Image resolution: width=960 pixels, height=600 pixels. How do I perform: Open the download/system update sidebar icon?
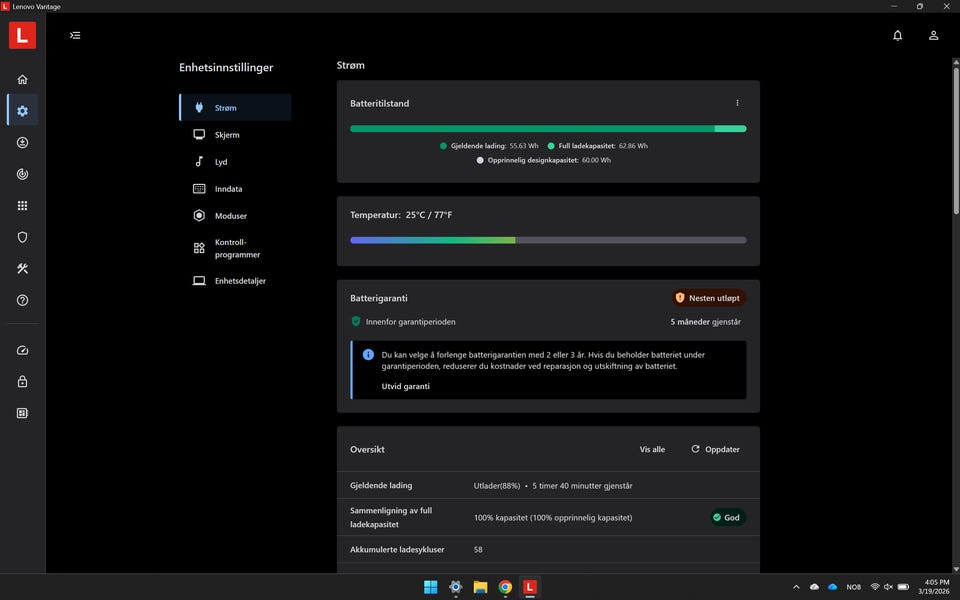22,143
